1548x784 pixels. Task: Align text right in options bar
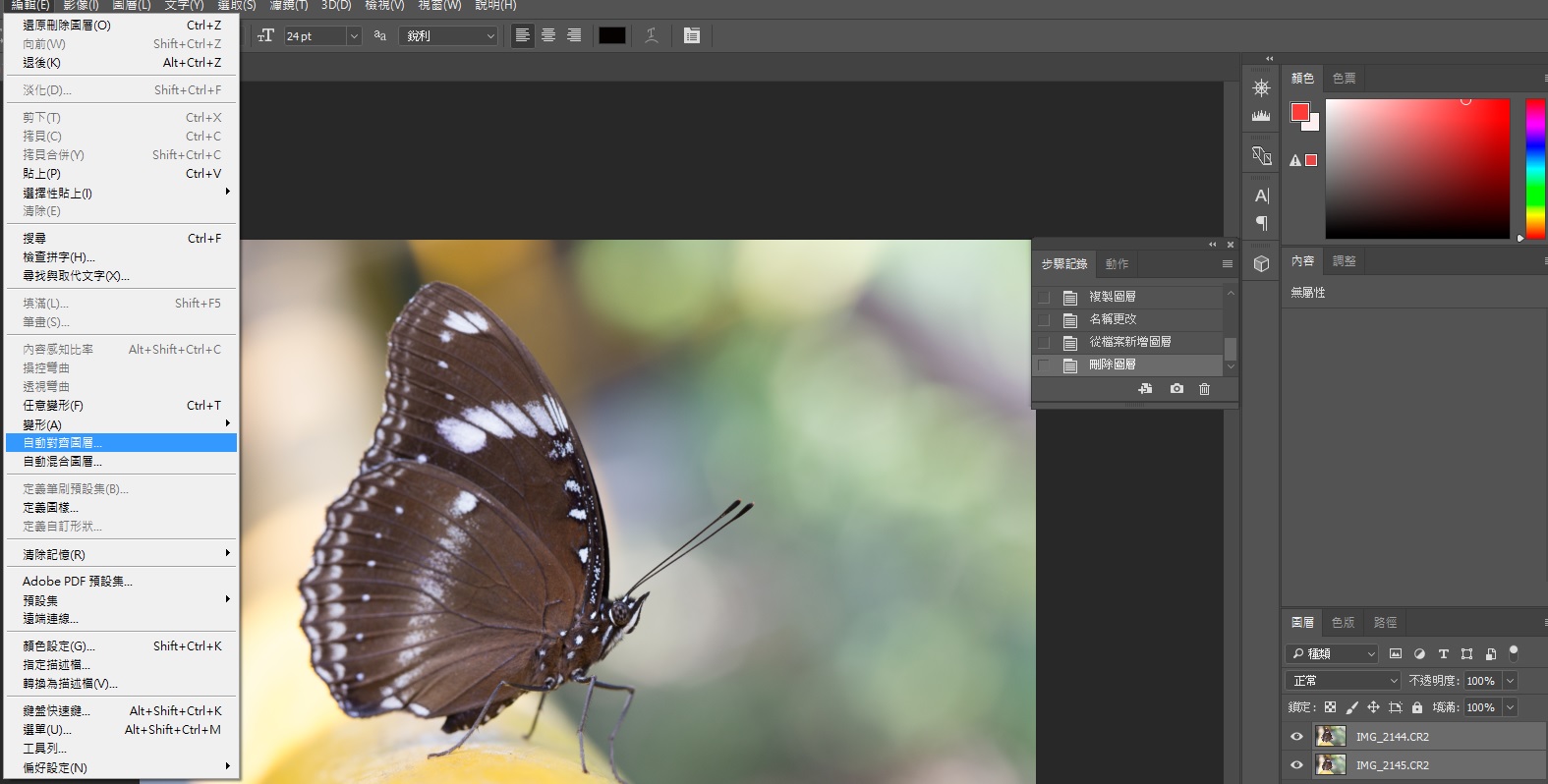(574, 35)
